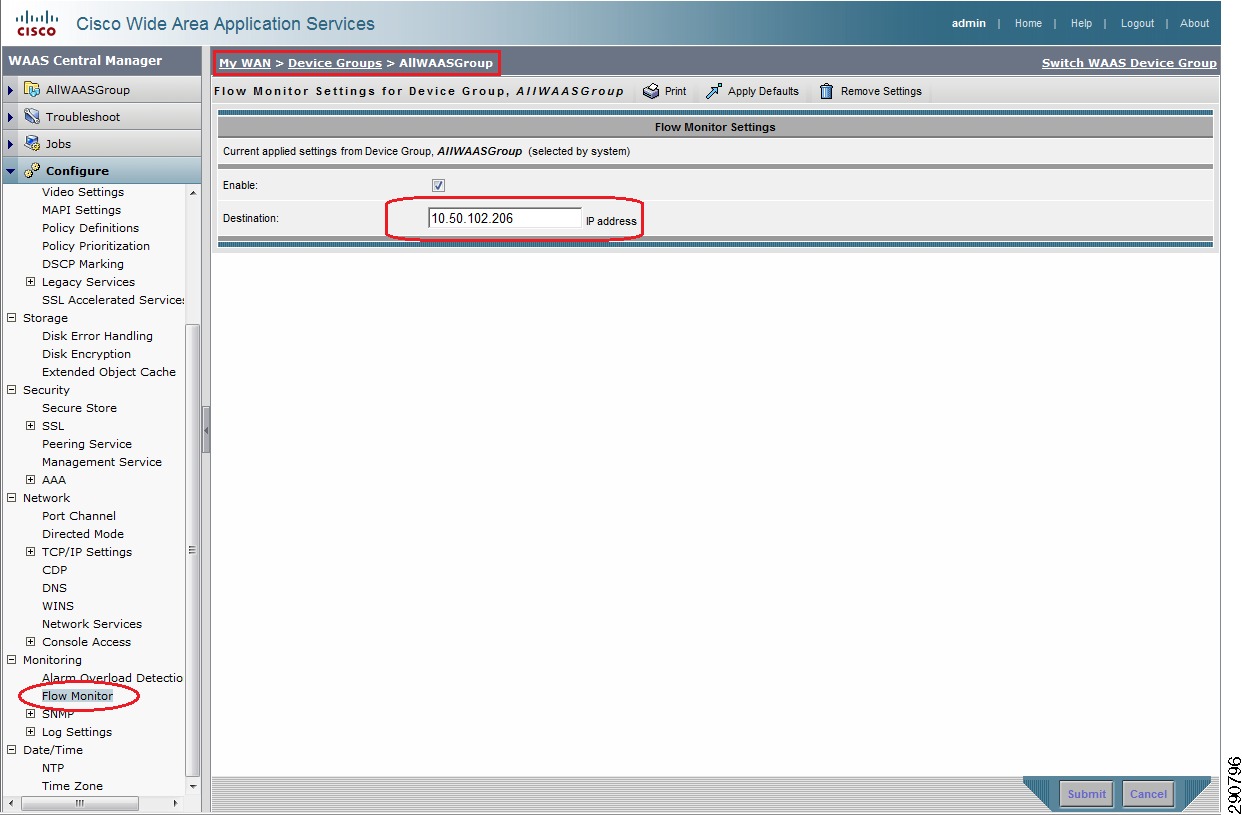Screen dimensions: 1242x815
Task: Expand the Jobs menu arrow
Action: point(11,144)
